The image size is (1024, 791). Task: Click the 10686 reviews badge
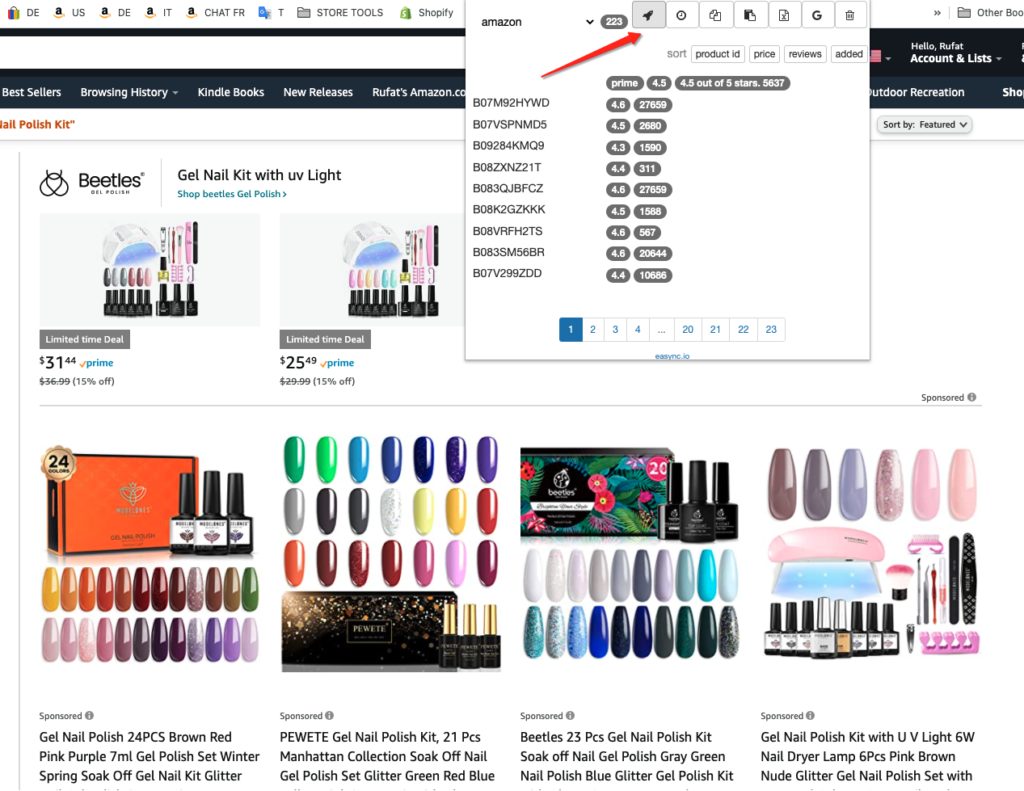652,275
